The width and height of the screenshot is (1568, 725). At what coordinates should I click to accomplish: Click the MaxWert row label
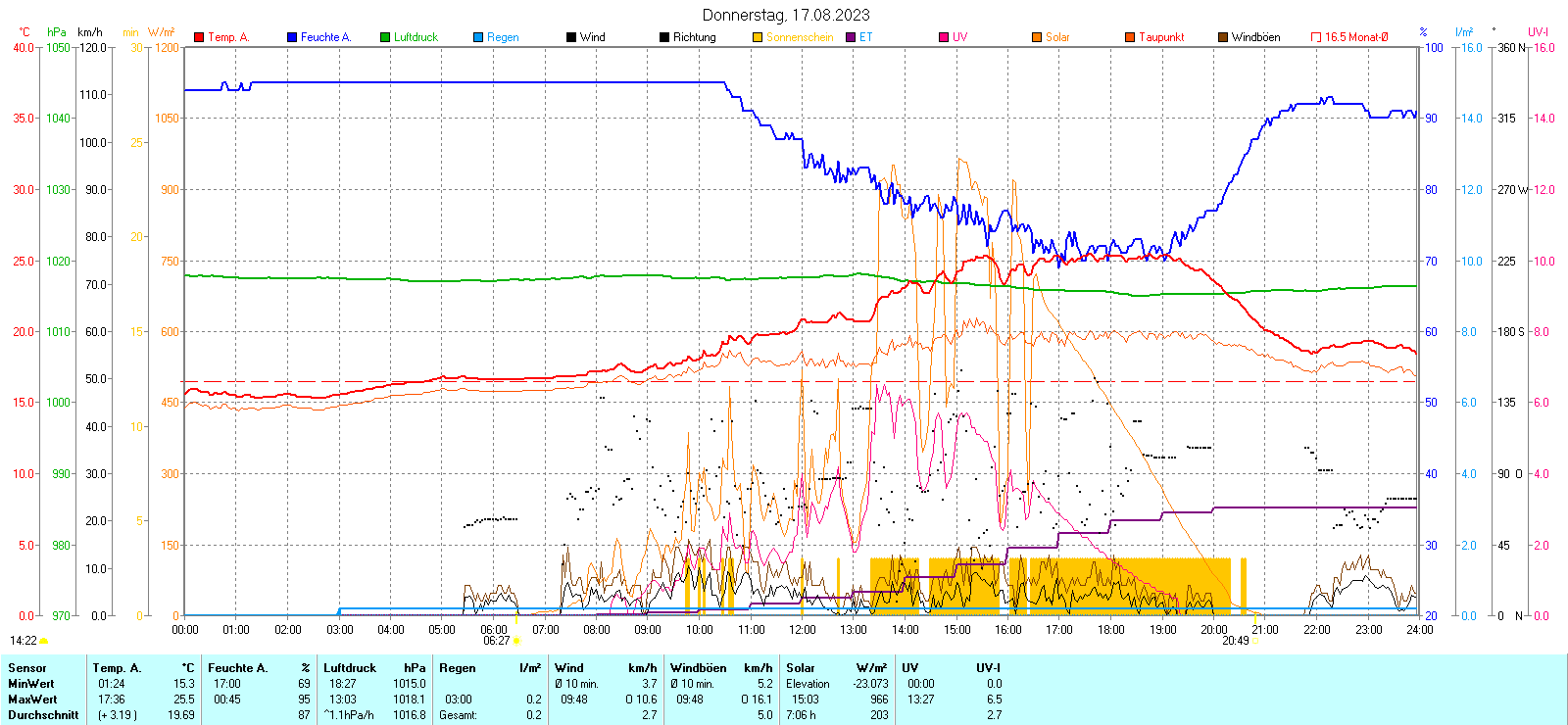pyautogui.click(x=32, y=700)
